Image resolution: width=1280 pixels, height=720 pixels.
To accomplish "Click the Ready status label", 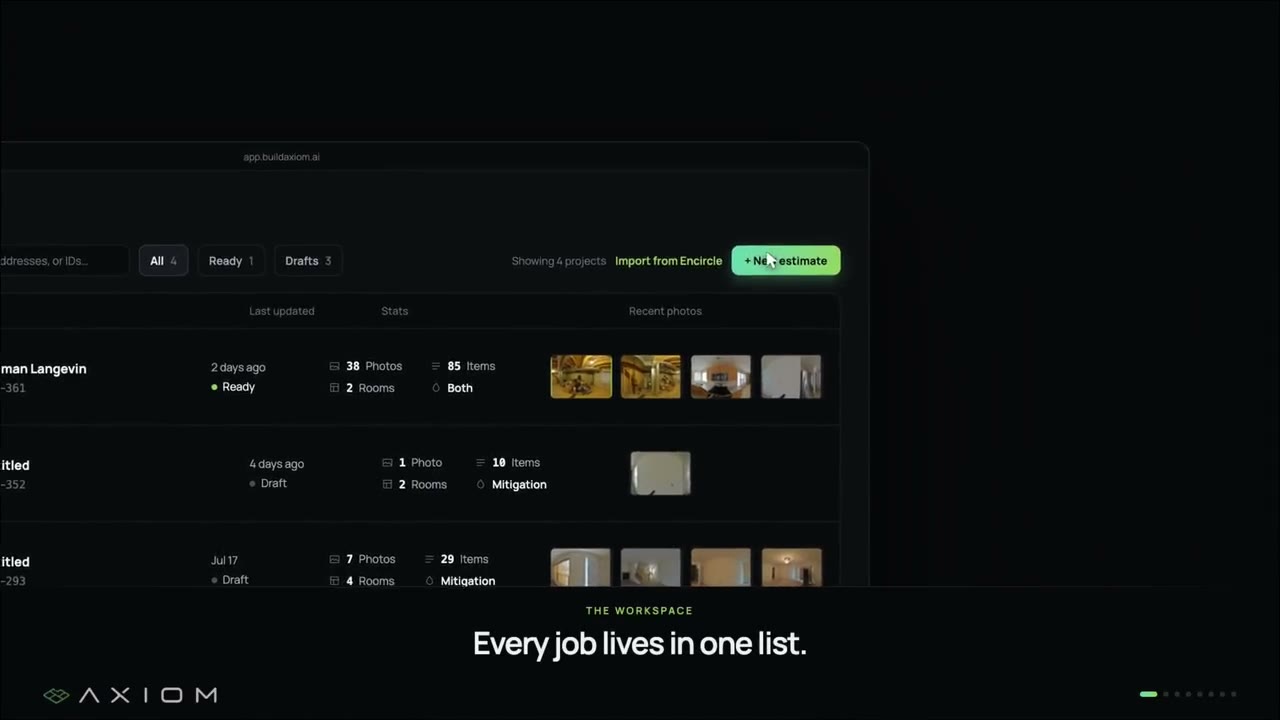I will coord(239,387).
